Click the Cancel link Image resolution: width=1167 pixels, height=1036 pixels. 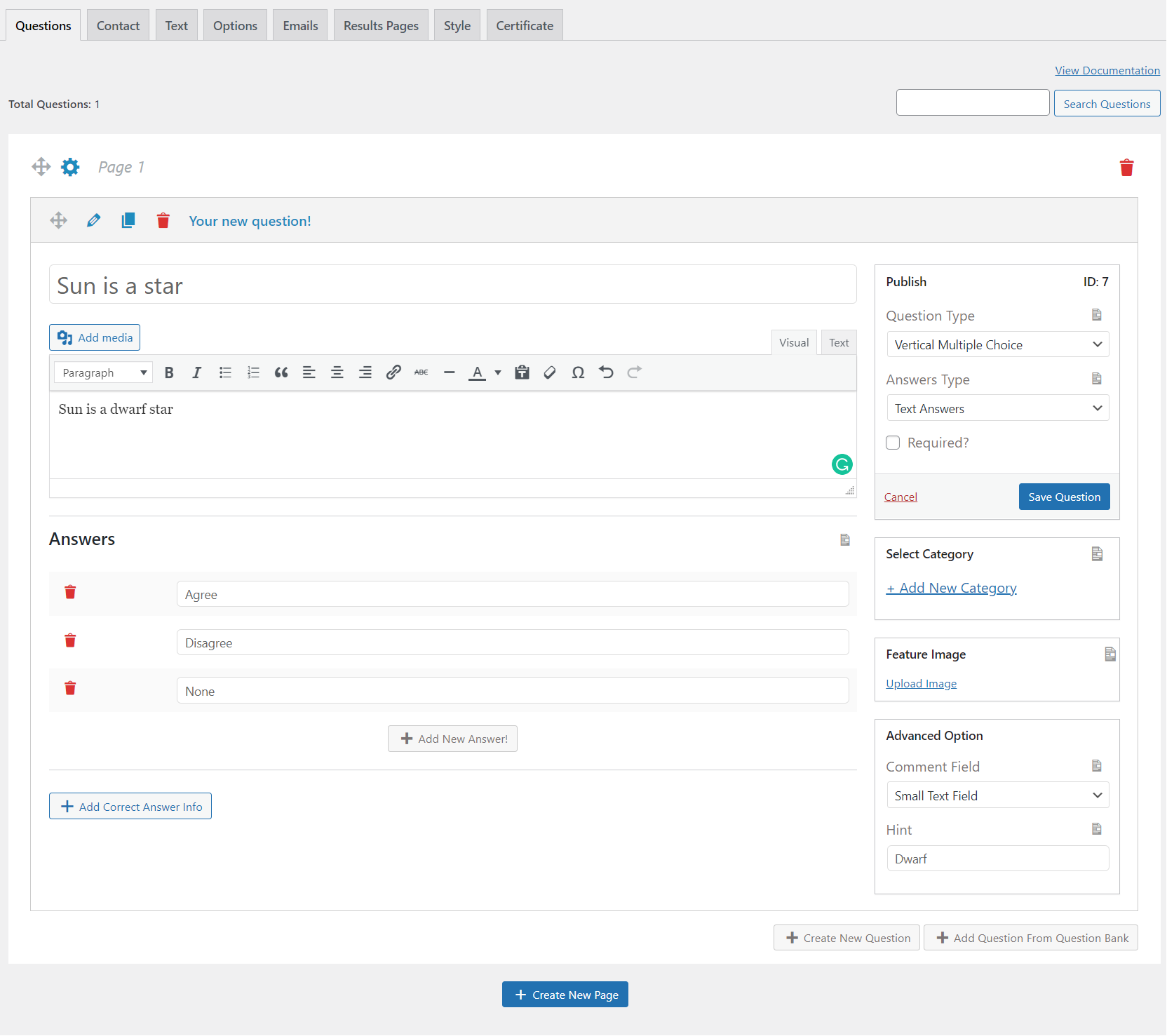(900, 497)
